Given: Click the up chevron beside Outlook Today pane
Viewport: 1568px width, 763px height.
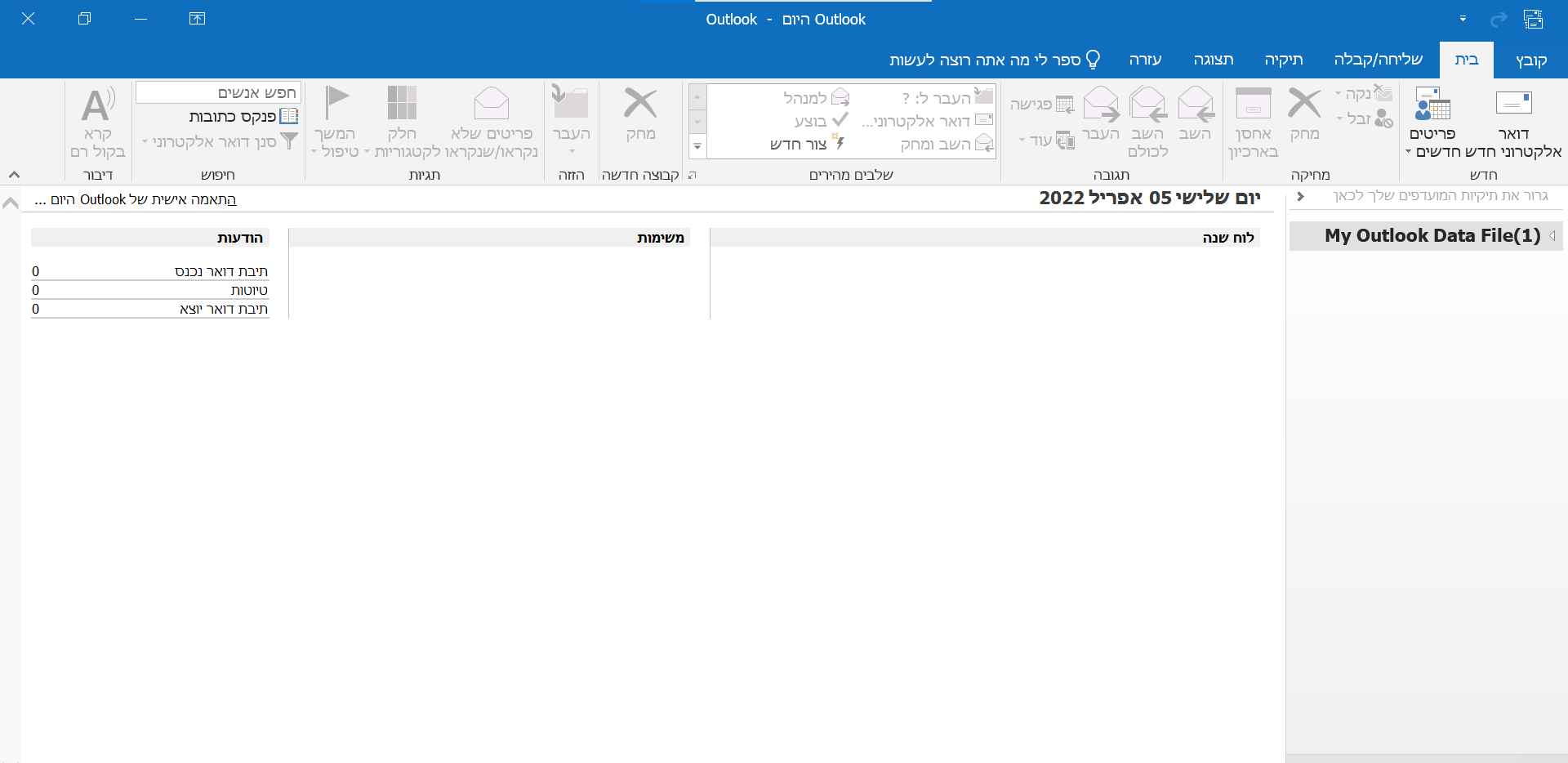Looking at the screenshot, I should pos(11,203).
